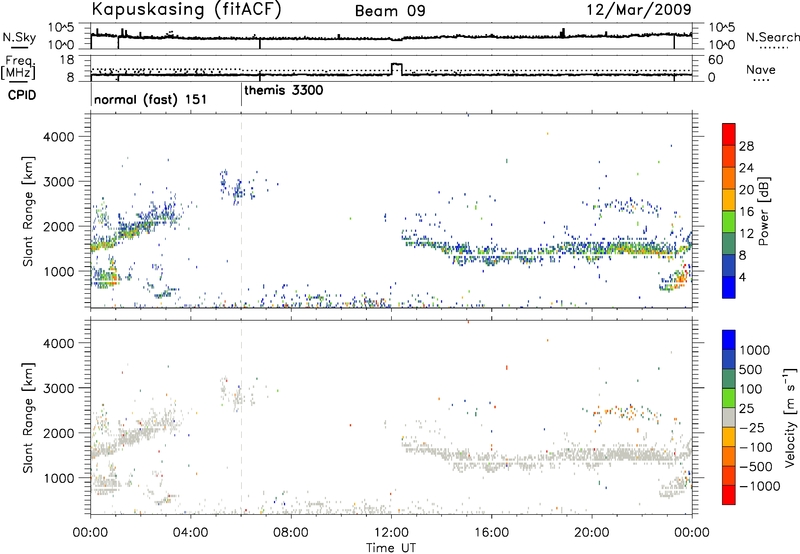This screenshot has width=800, height=554.
Task: Click the 4000 tick on power panel
Action: click(58, 137)
